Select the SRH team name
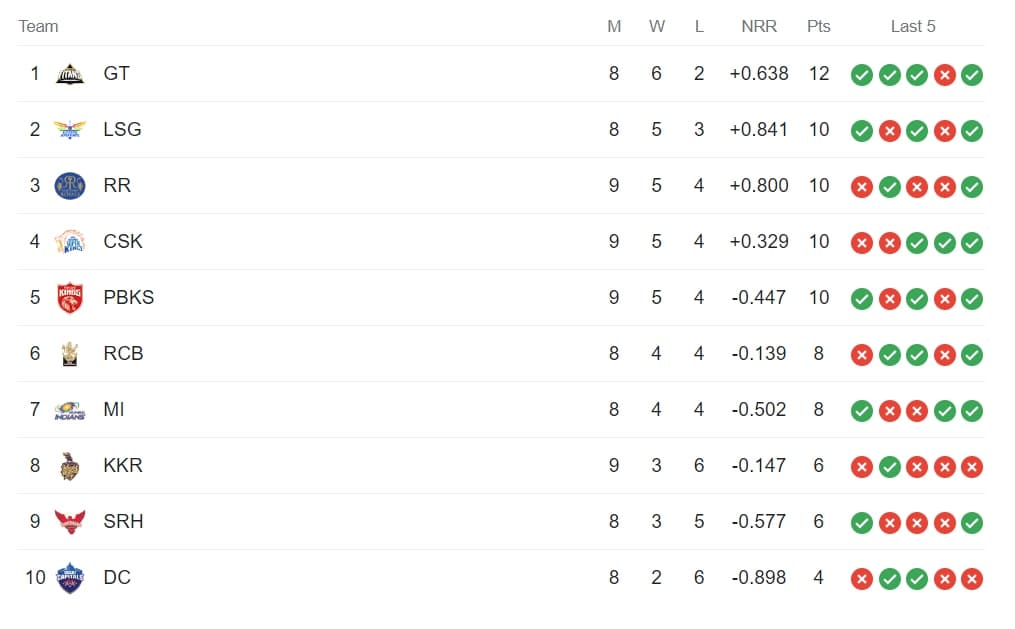1015x629 pixels. [x=123, y=522]
